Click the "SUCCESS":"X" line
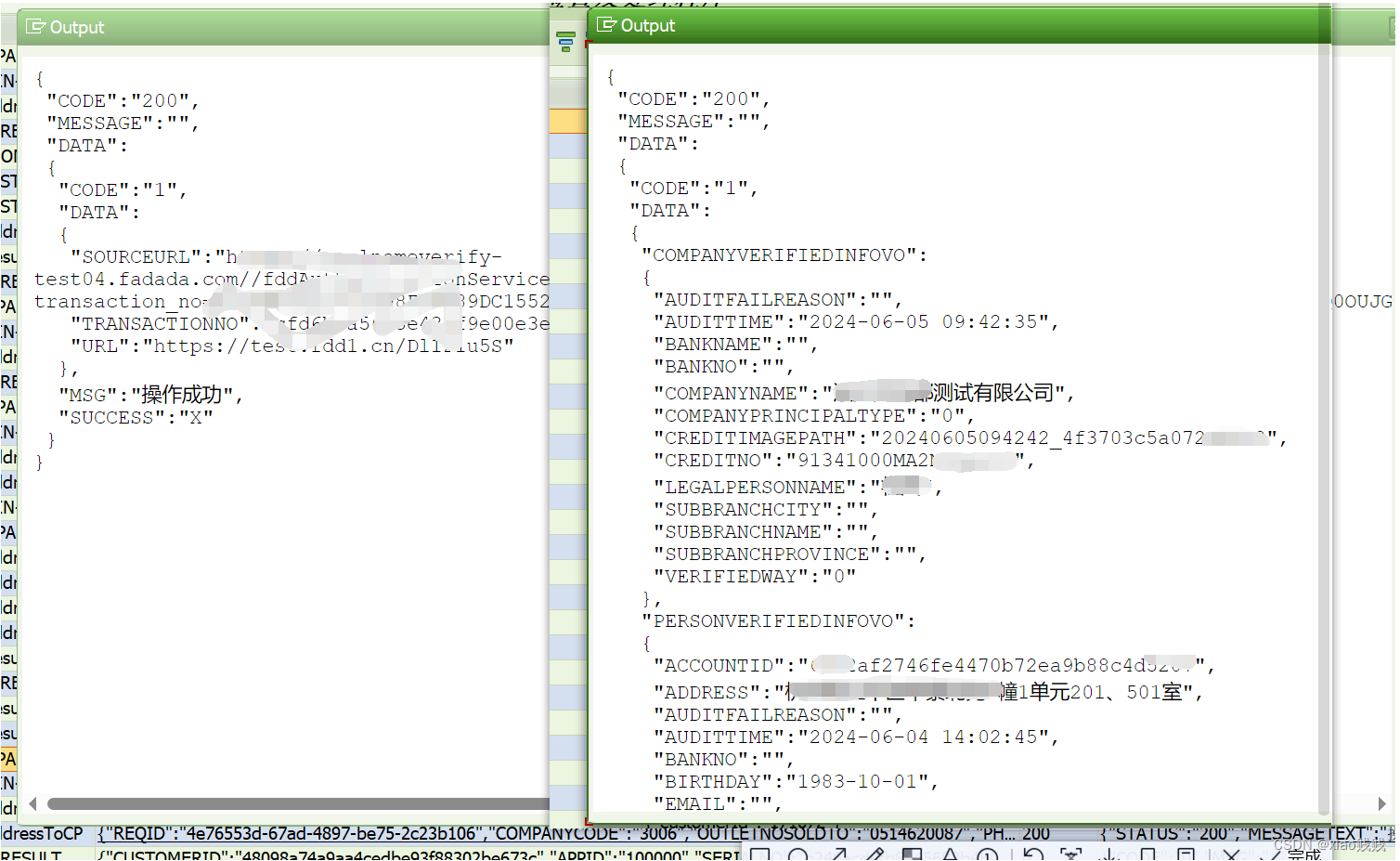The width and height of the screenshot is (1400, 861). pyautogui.click(x=136, y=417)
